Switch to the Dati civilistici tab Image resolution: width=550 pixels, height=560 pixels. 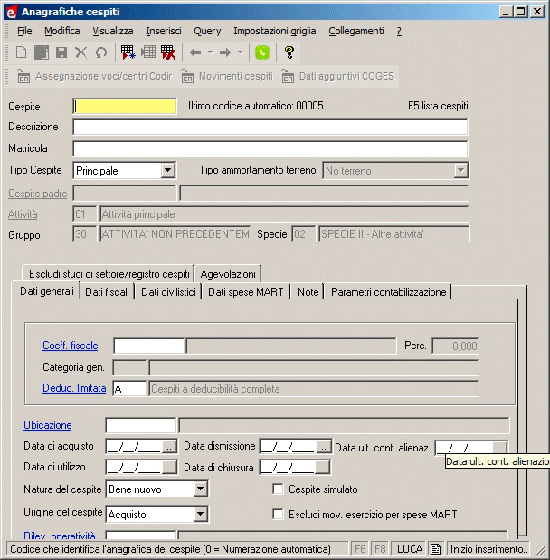(x=168, y=292)
